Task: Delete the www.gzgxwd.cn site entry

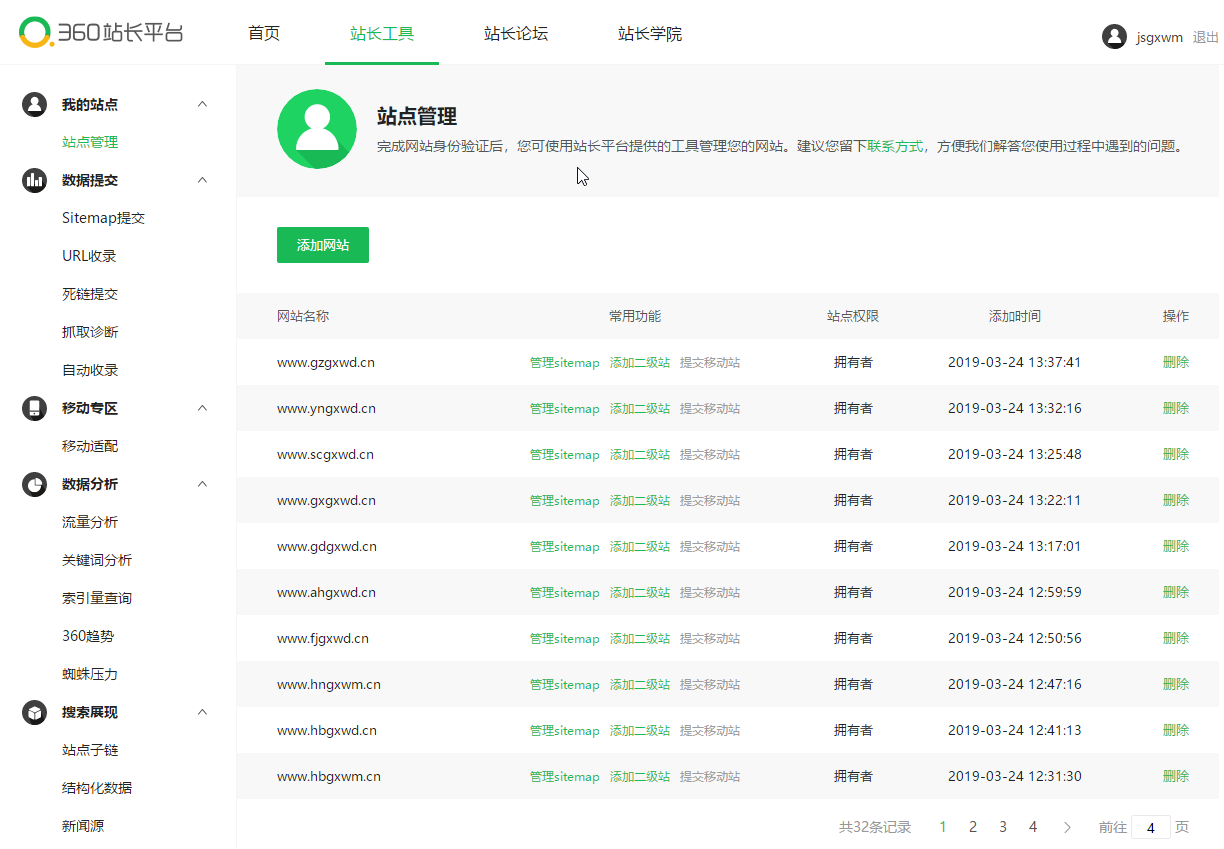Action: tap(1175, 362)
